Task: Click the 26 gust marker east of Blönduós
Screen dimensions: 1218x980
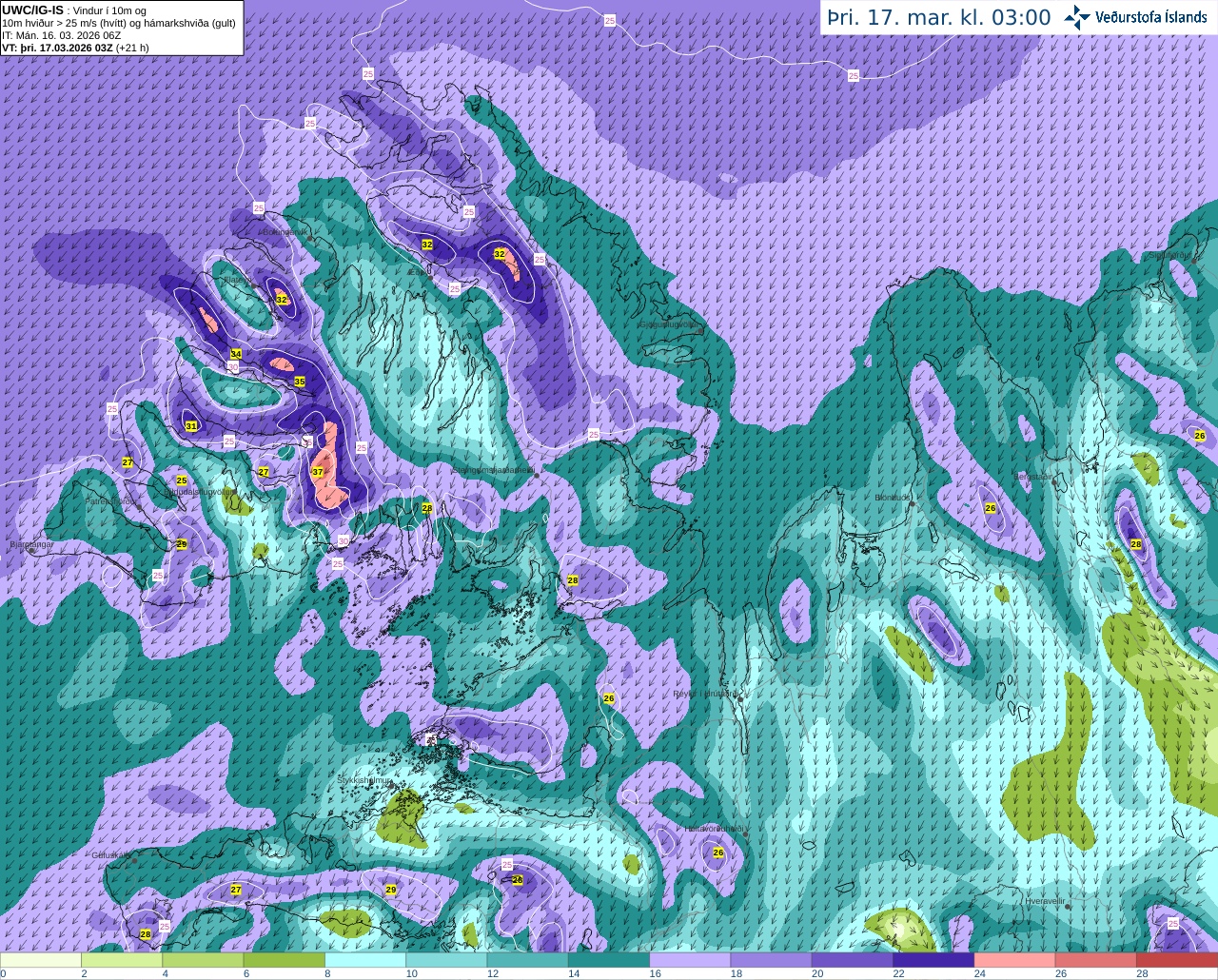Action: coord(991,508)
